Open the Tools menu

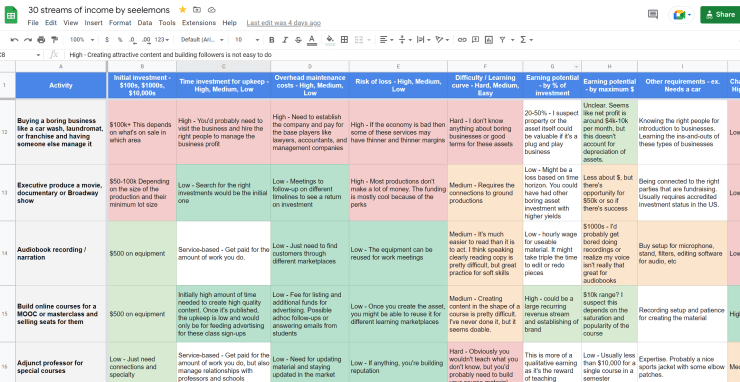167,23
